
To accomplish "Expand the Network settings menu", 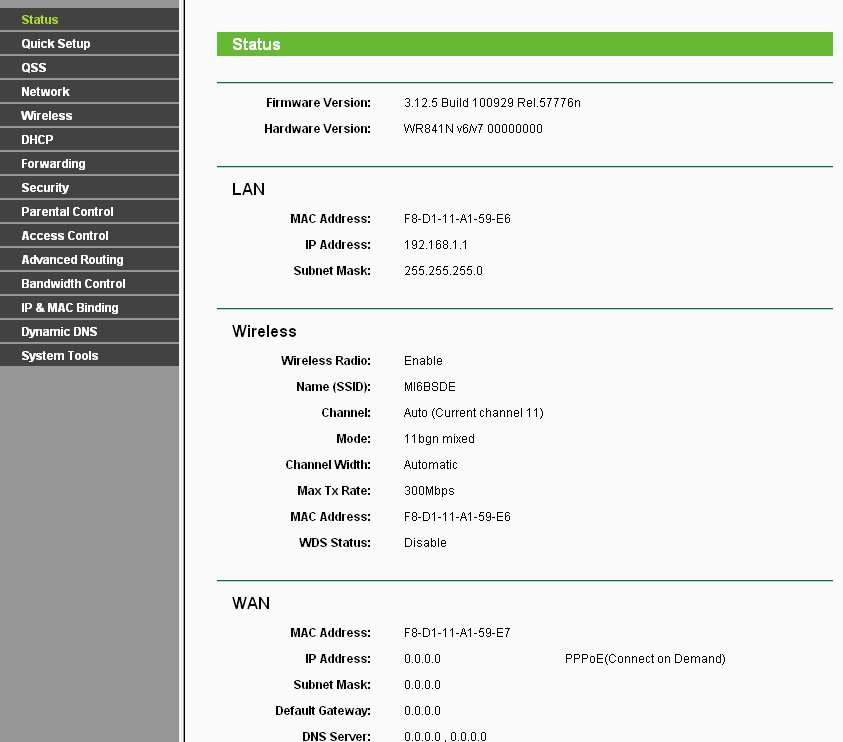I will point(46,91).
